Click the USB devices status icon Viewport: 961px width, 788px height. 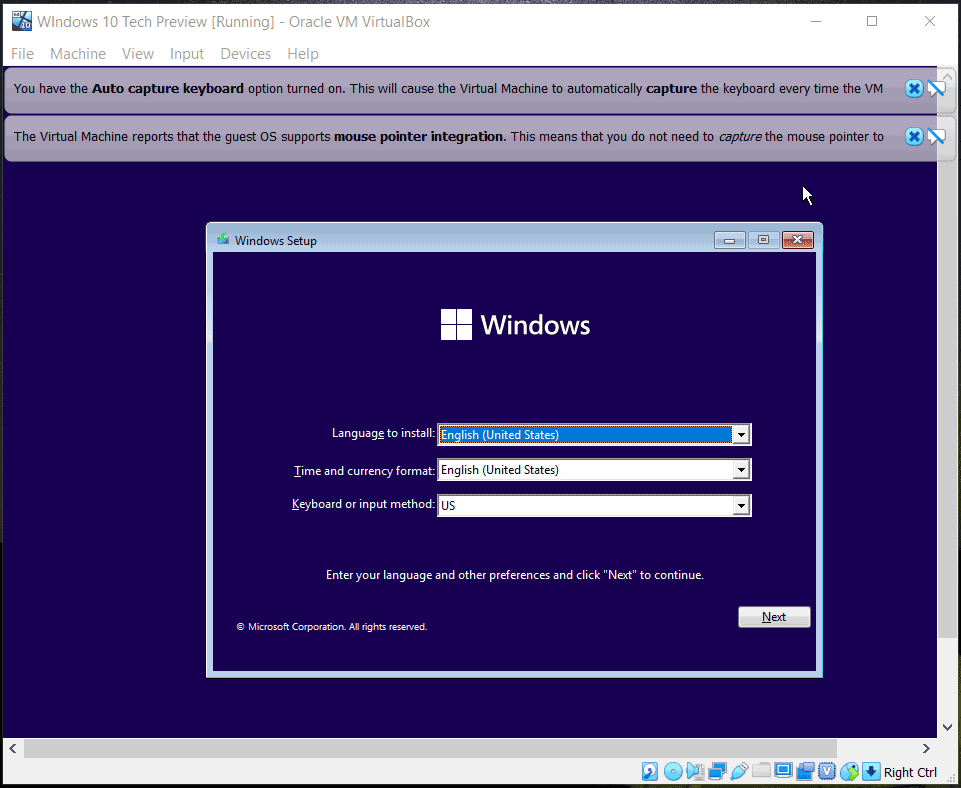click(x=739, y=771)
